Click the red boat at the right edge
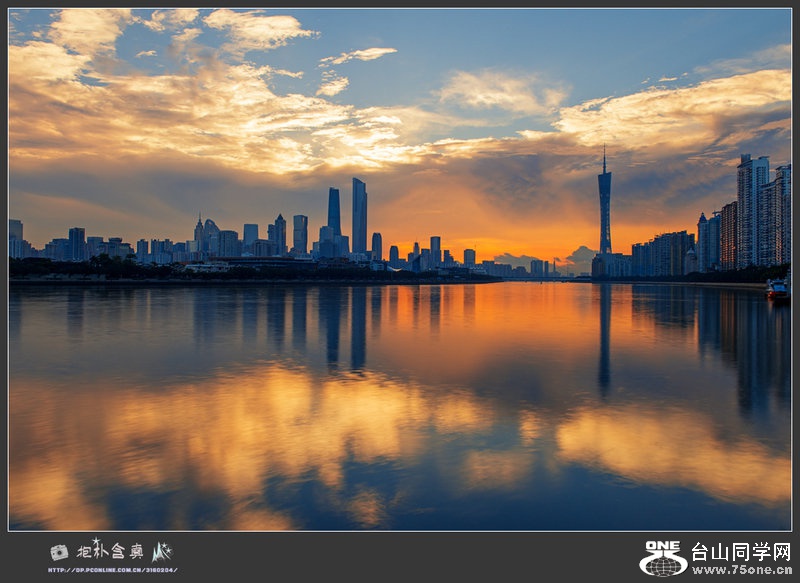The width and height of the screenshot is (800, 583). [x=777, y=289]
